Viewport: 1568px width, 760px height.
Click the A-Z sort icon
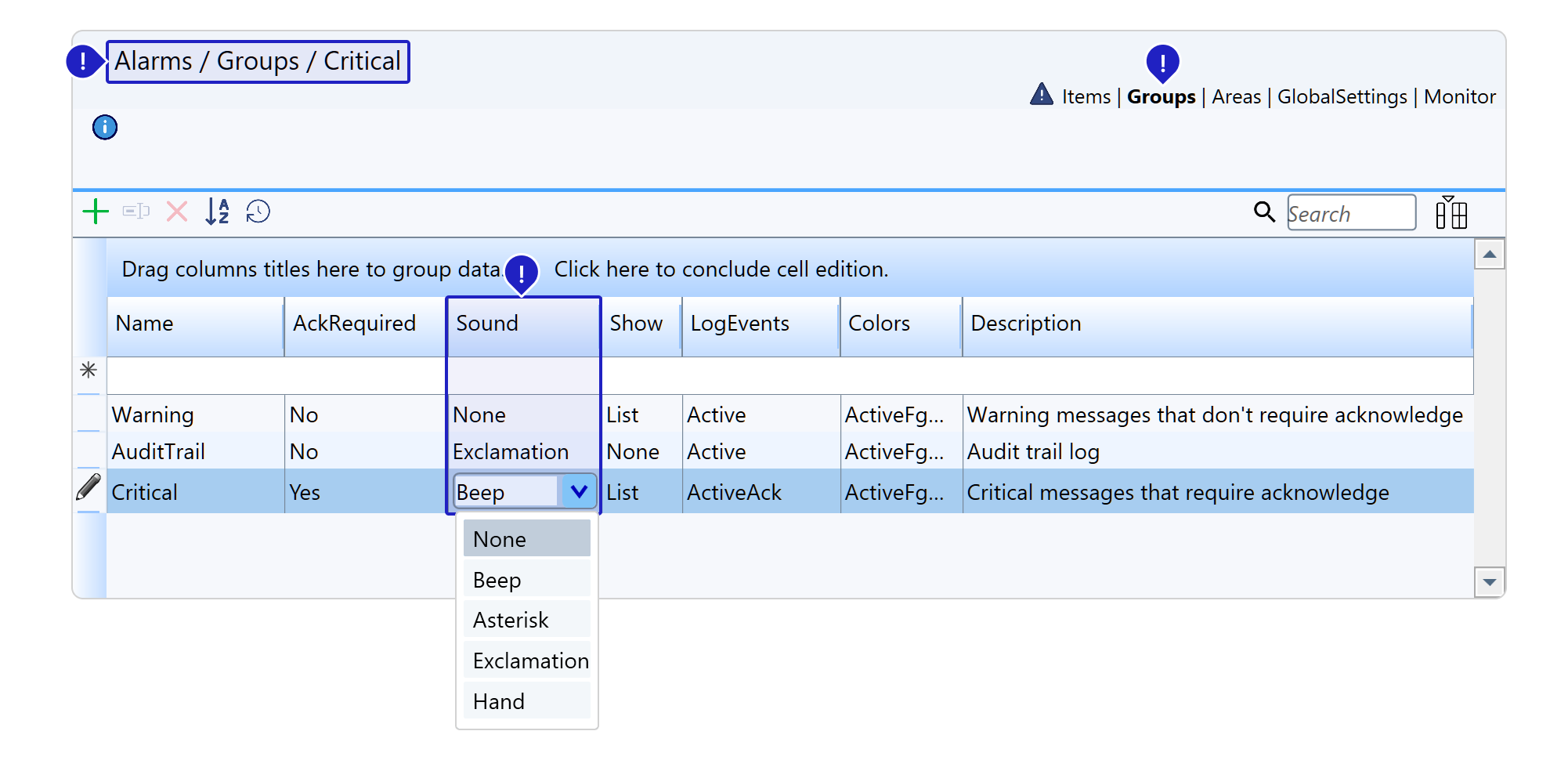pyautogui.click(x=217, y=212)
